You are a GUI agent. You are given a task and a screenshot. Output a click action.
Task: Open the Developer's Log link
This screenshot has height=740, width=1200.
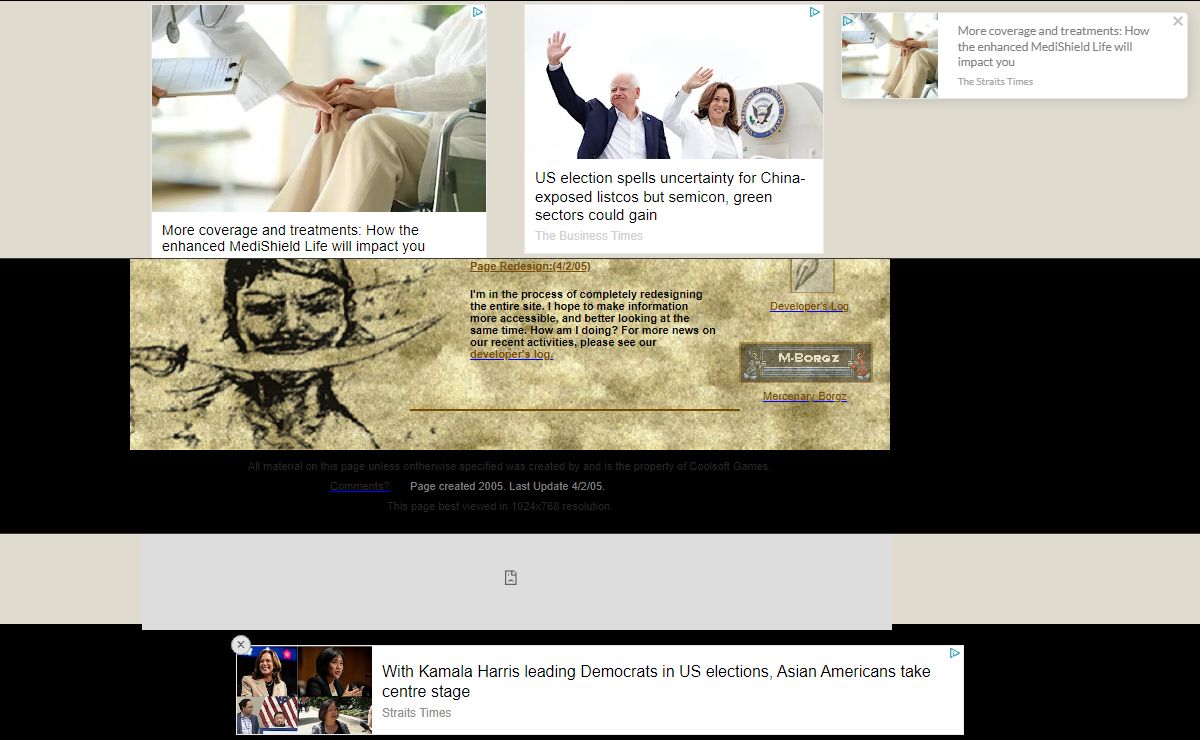click(809, 306)
